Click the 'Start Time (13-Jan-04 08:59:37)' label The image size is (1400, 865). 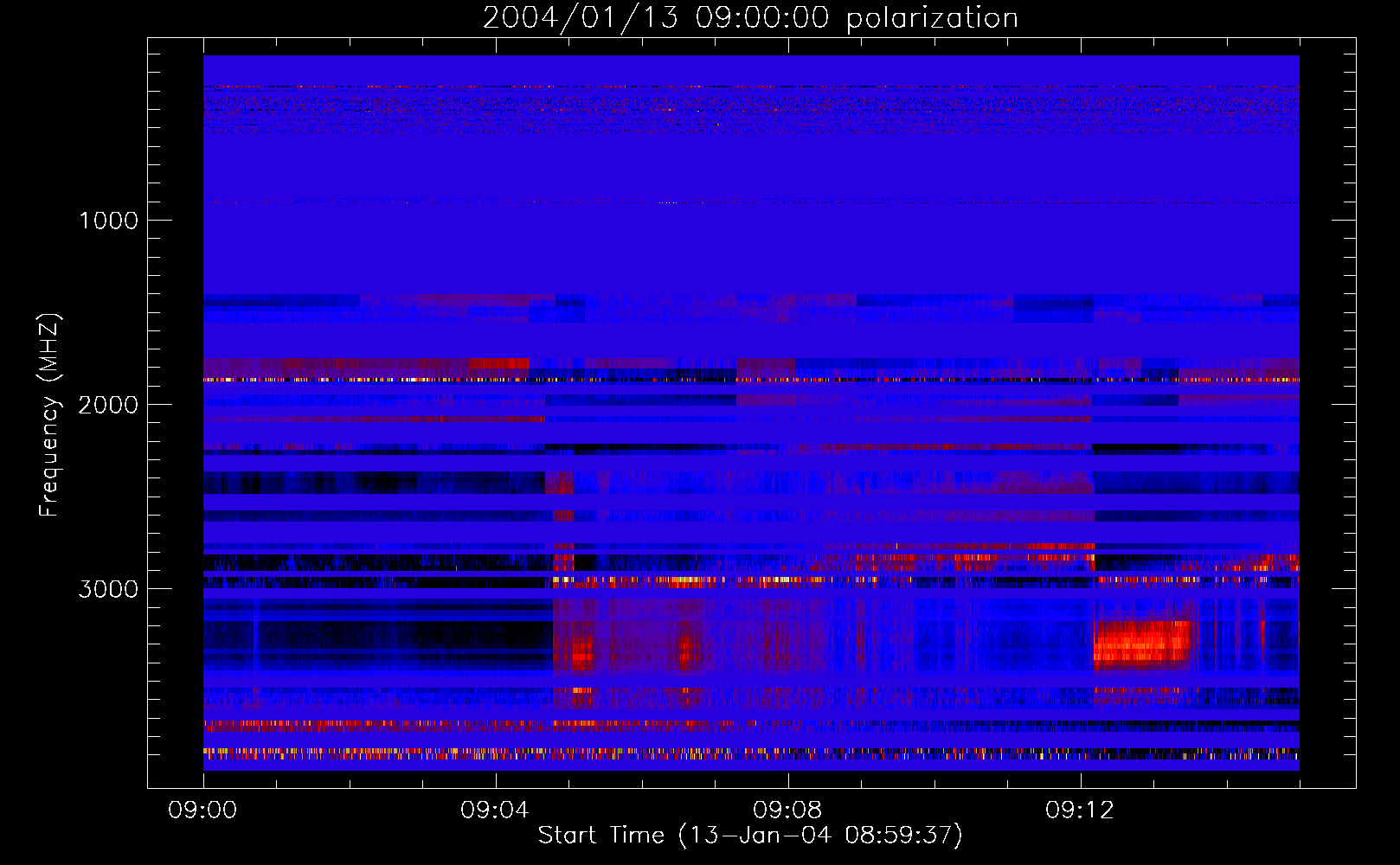click(x=750, y=836)
